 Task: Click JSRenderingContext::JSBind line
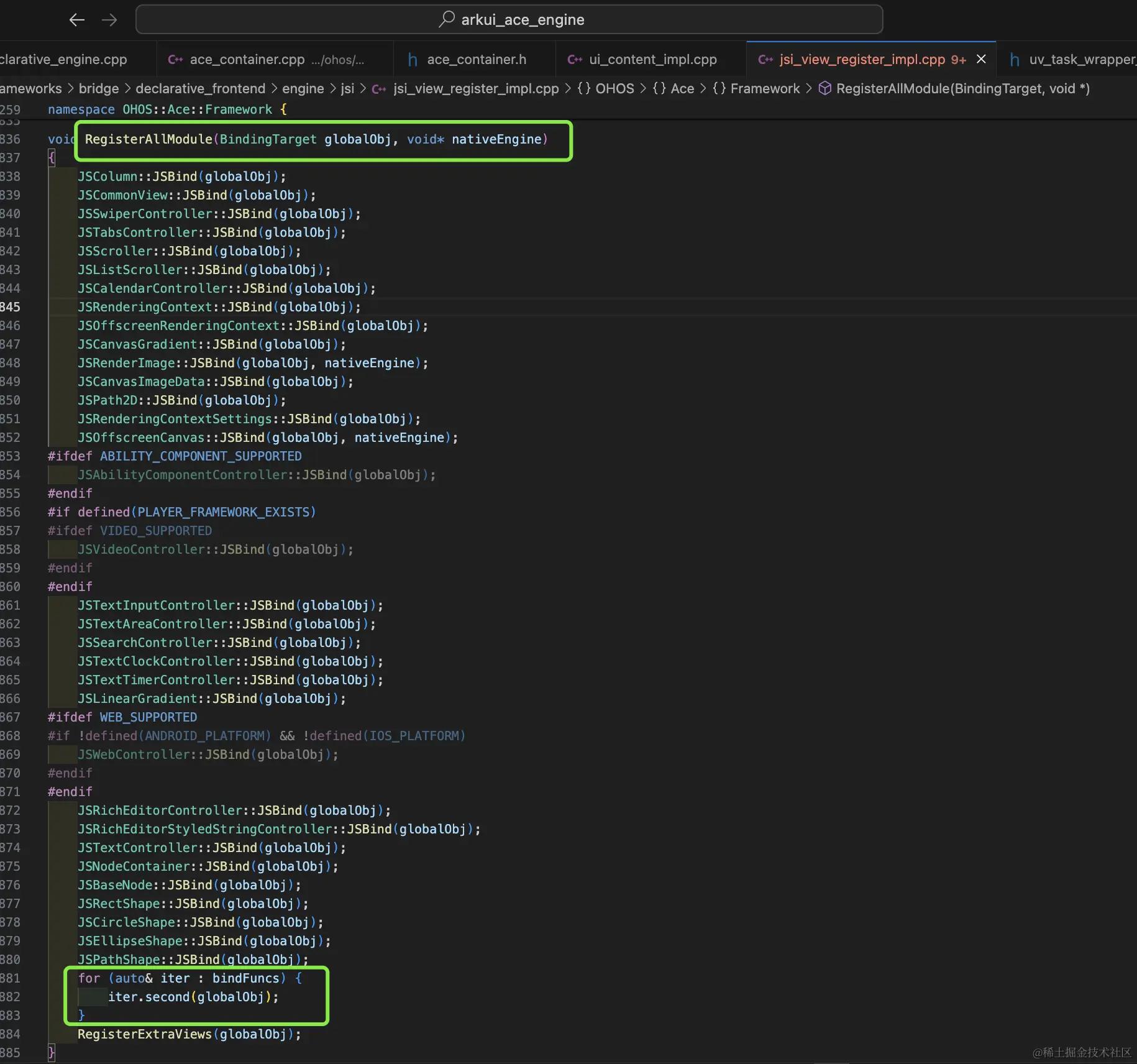[219, 307]
